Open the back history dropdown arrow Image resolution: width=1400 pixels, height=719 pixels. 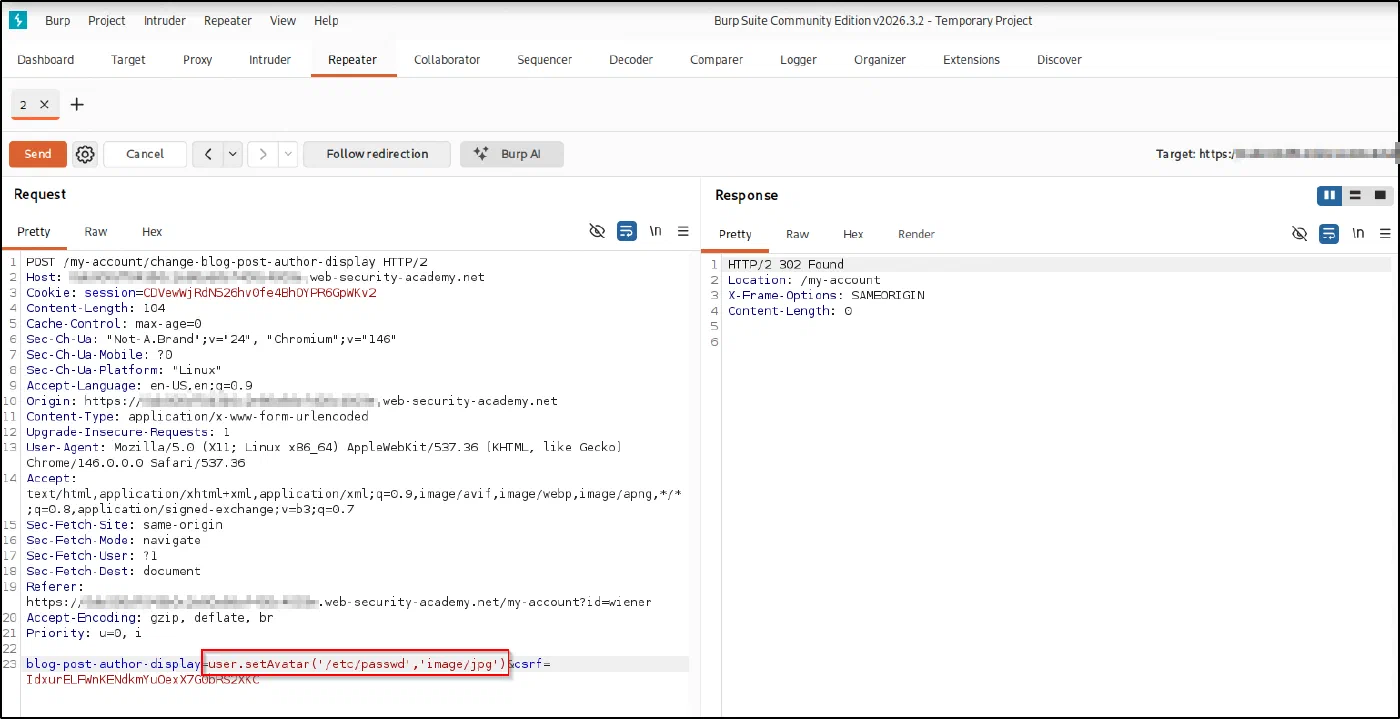tap(233, 154)
